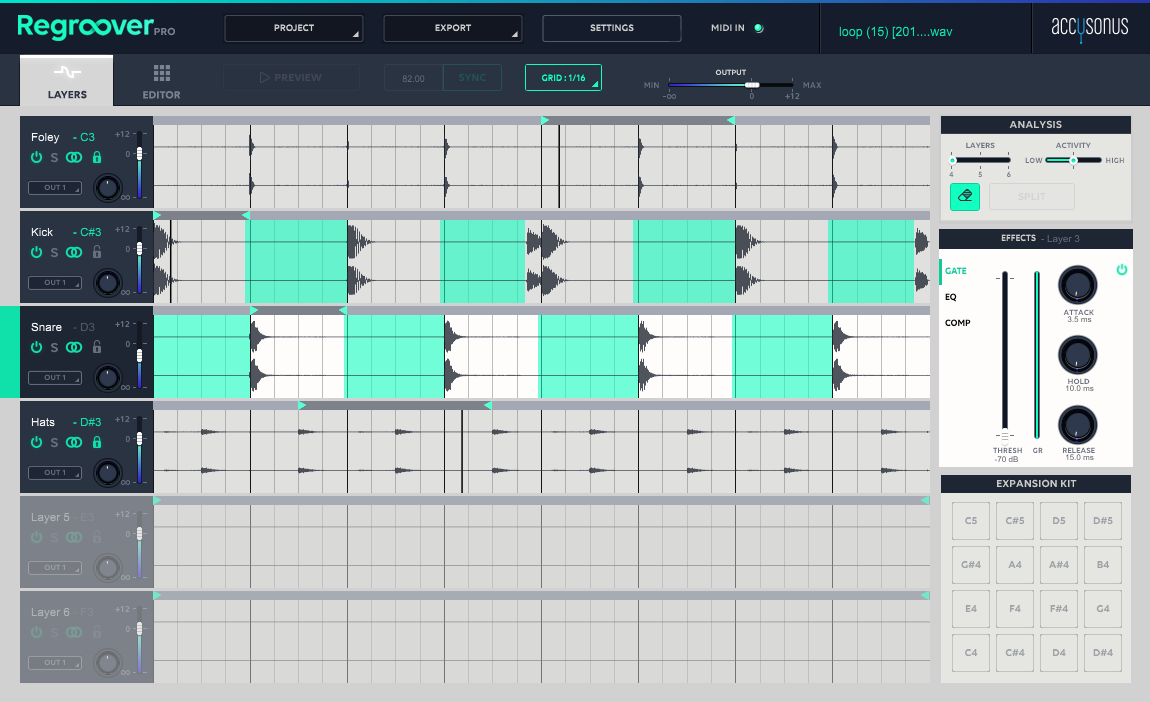Switch to the Editor tab
This screenshot has width=1150, height=702.
161,81
